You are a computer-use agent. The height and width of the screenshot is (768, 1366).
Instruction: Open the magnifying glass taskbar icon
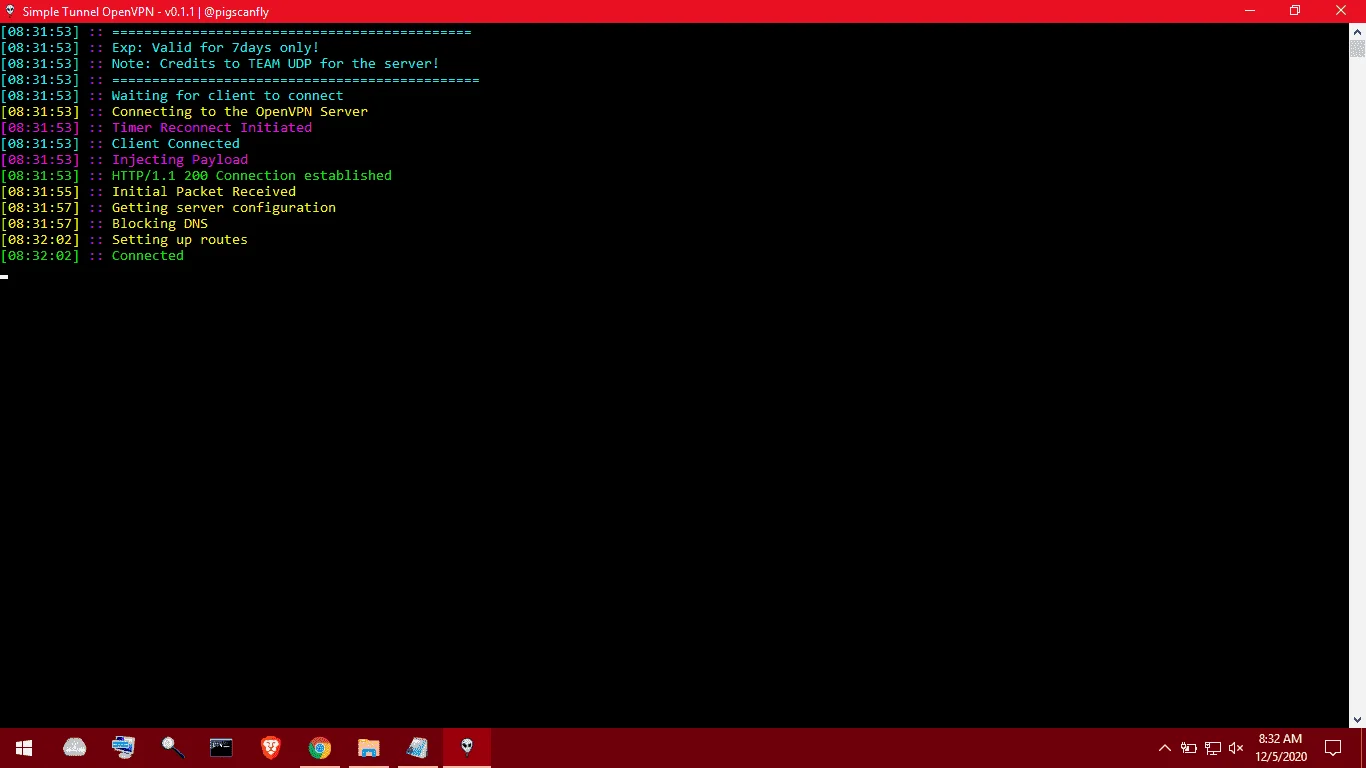click(173, 747)
